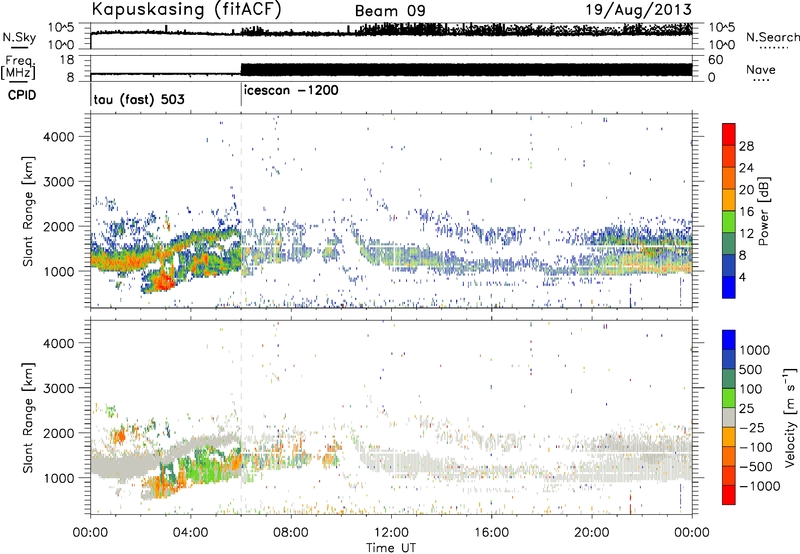Select the icescan -1200 CPID entry
The width and height of the screenshot is (800, 554).
click(x=291, y=90)
